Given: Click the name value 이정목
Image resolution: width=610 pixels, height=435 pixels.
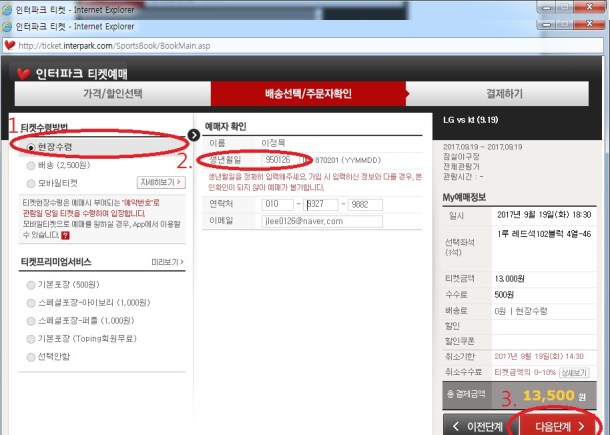Looking at the screenshot, I should [x=273, y=143].
